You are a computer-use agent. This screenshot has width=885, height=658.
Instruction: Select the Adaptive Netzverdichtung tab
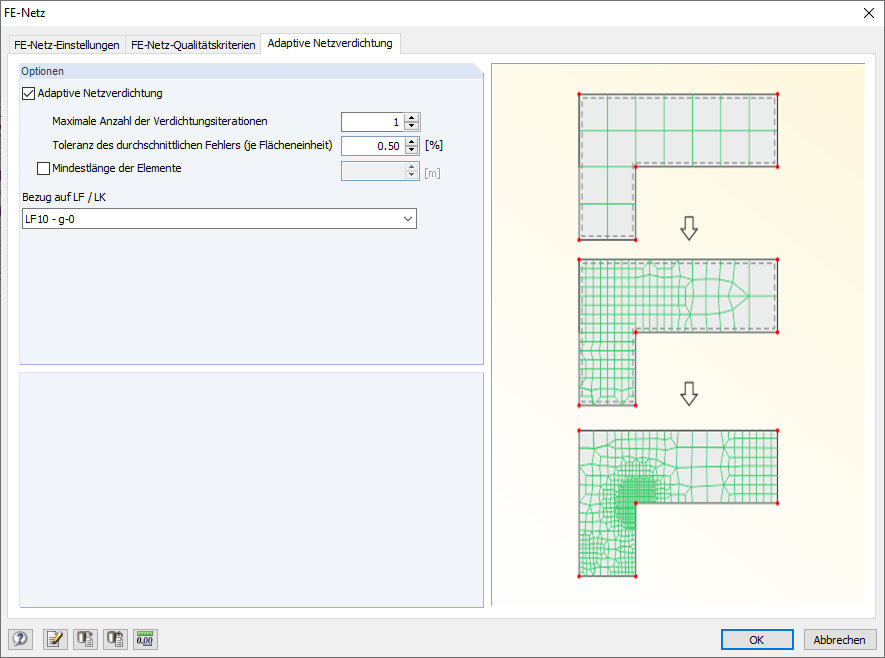tap(330, 43)
